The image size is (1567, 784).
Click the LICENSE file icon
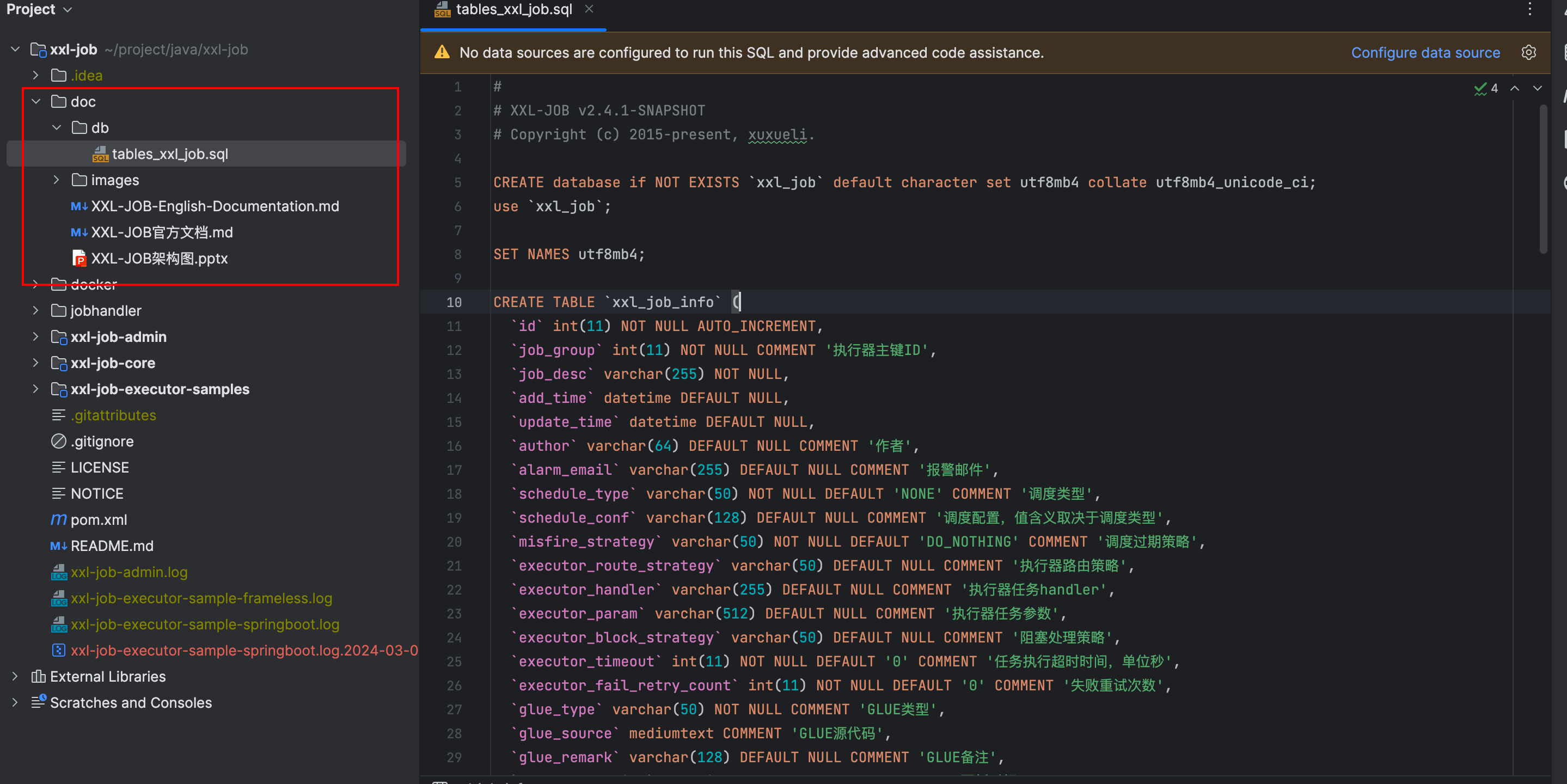tap(58, 468)
